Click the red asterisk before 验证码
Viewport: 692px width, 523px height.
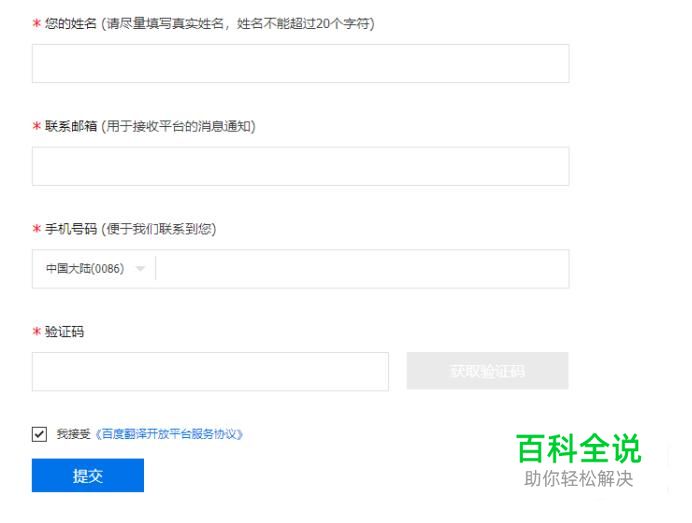37,331
